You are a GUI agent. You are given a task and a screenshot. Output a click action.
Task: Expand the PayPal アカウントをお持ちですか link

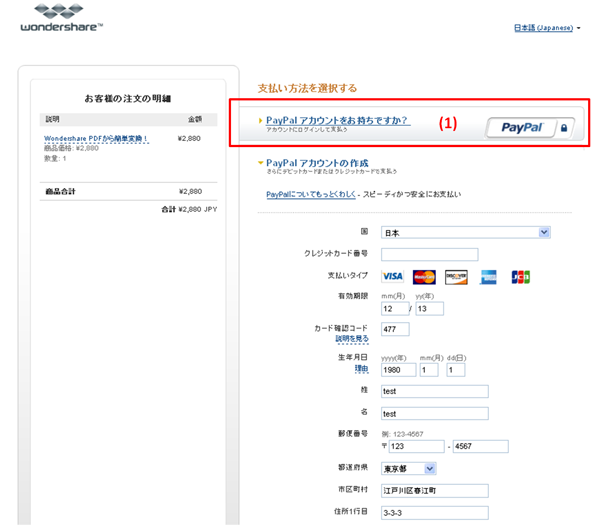click(337, 120)
